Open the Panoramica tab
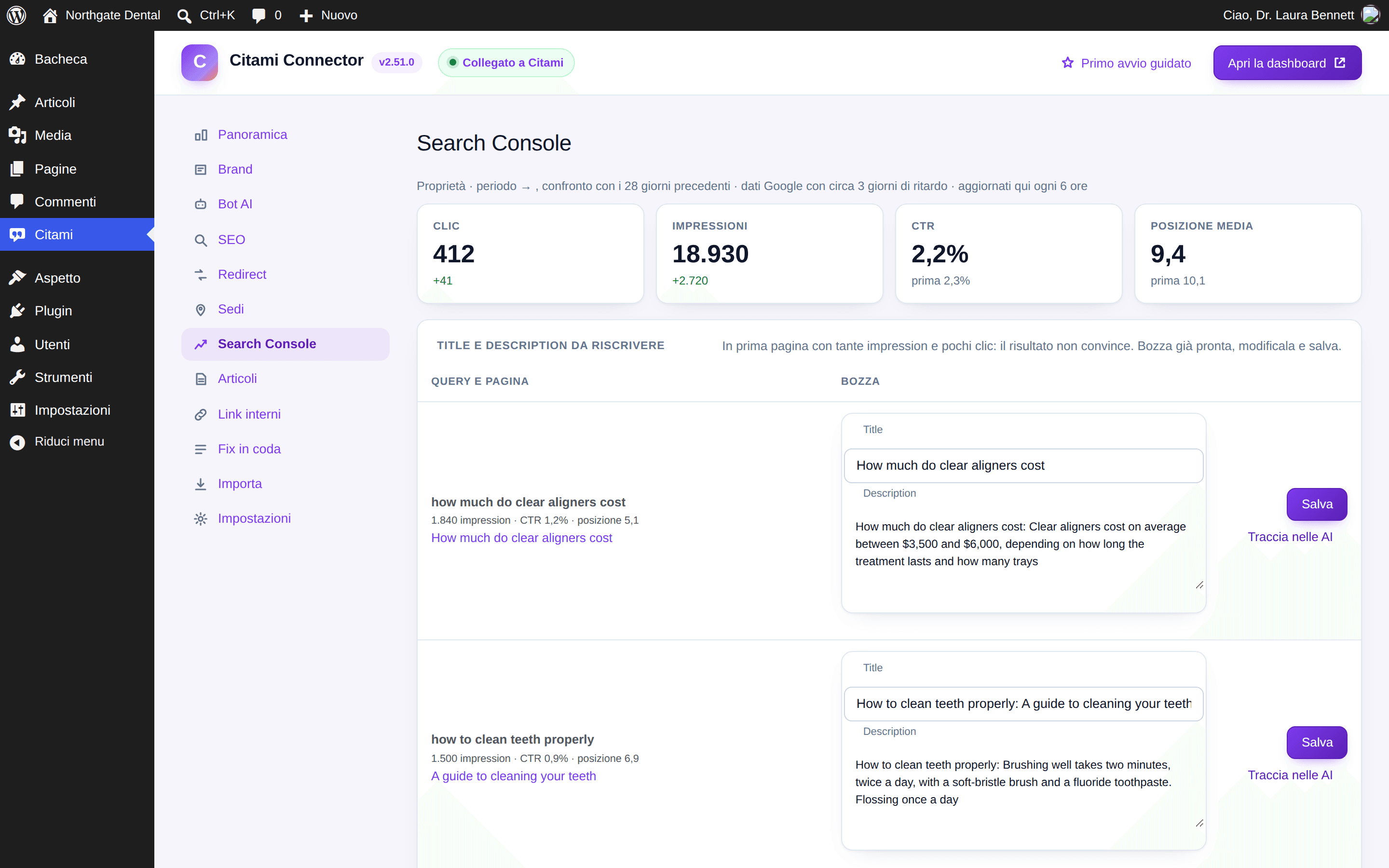 tap(285, 135)
